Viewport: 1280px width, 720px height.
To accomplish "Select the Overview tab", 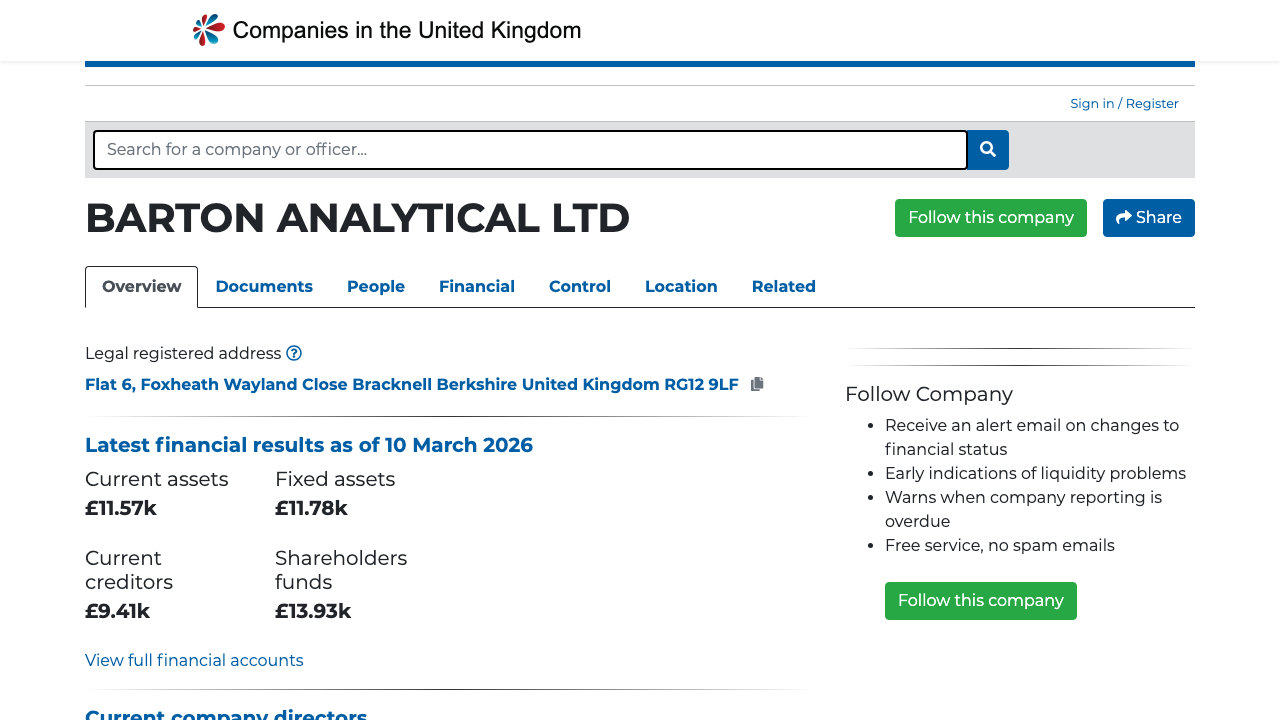I will (141, 286).
